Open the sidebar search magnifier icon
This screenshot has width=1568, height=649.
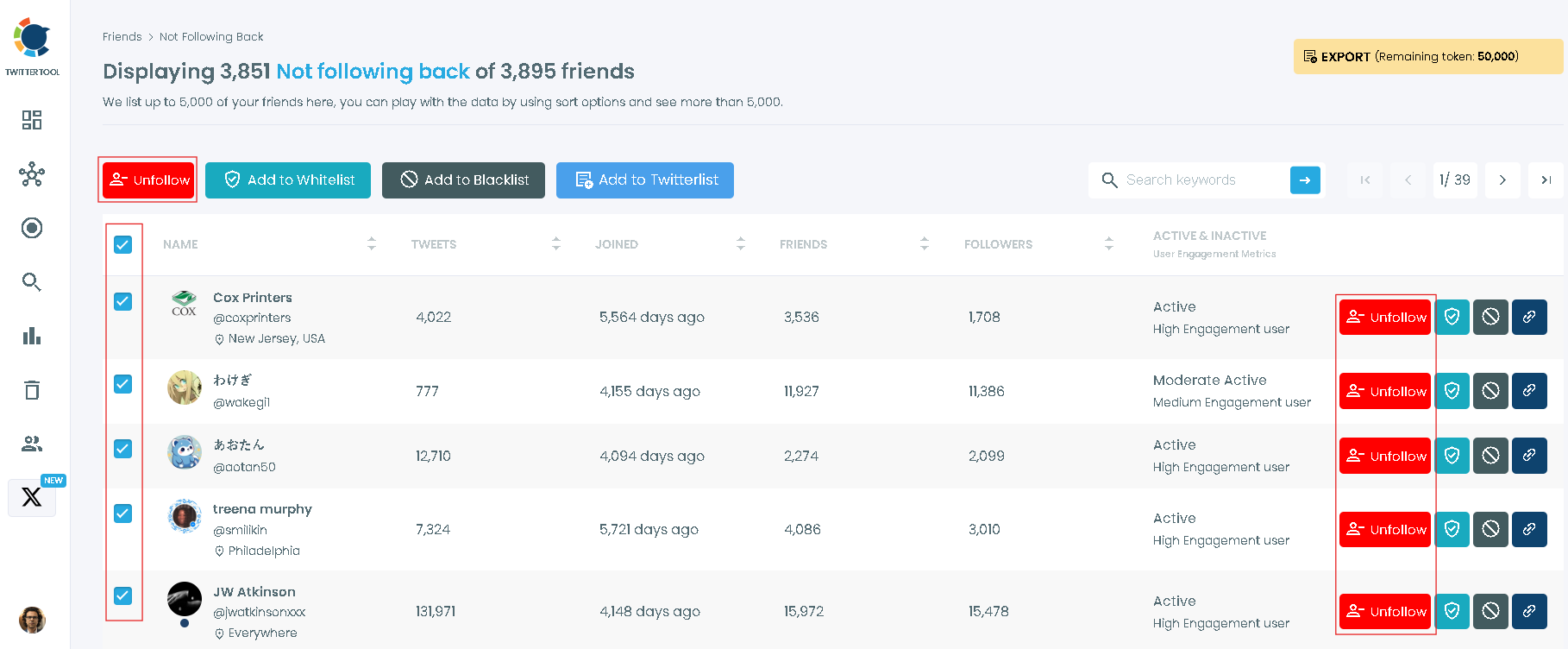pyautogui.click(x=32, y=282)
